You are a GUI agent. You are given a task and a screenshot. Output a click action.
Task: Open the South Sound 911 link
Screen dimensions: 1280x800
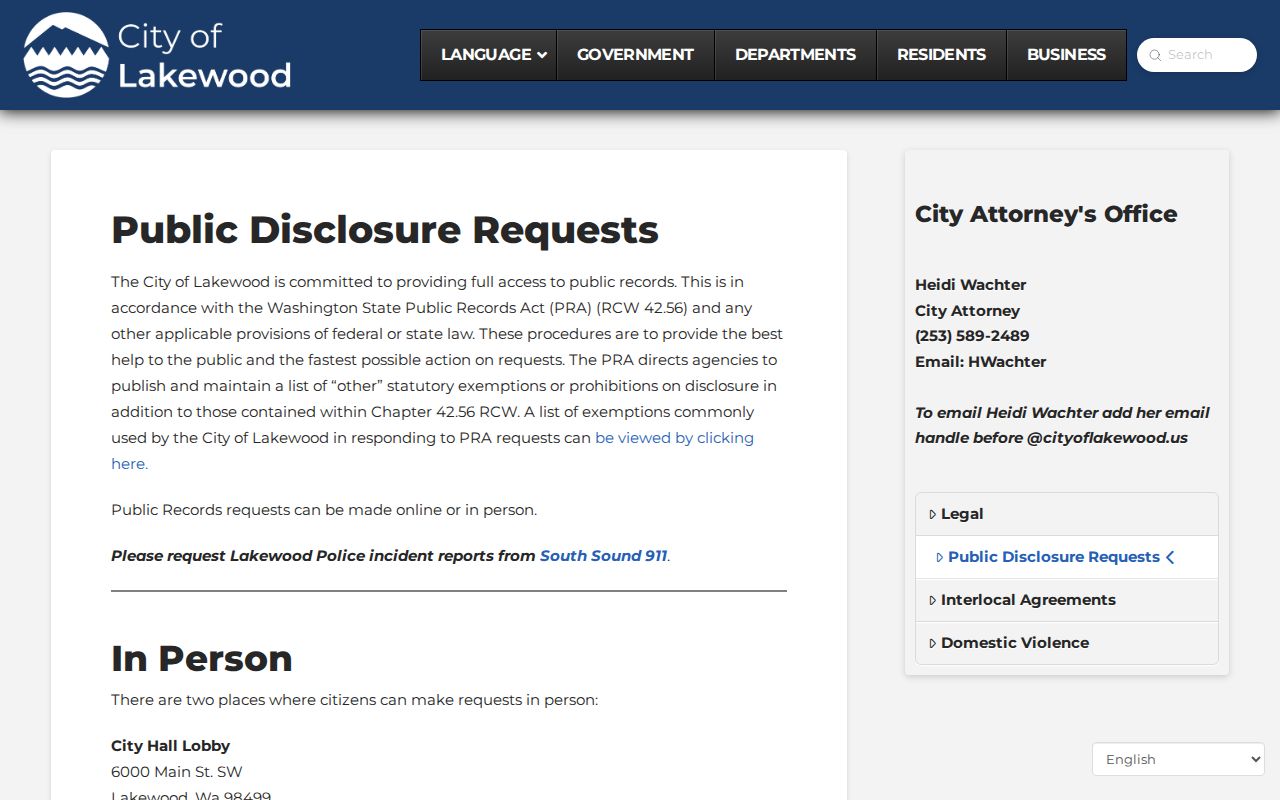[x=603, y=556]
